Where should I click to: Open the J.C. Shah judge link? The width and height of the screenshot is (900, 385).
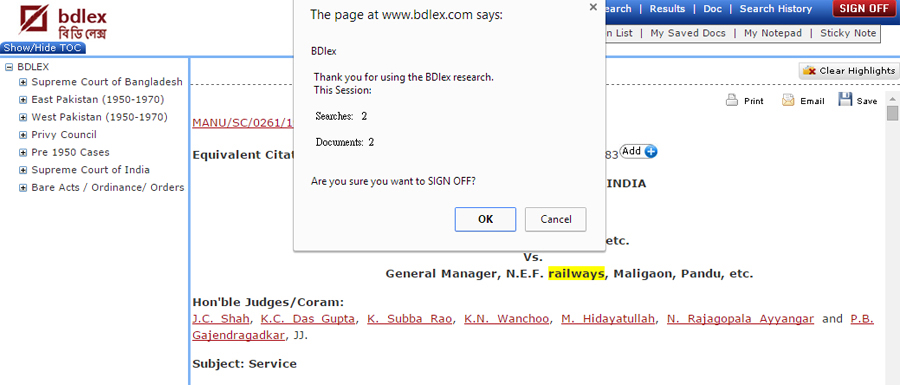click(x=221, y=319)
